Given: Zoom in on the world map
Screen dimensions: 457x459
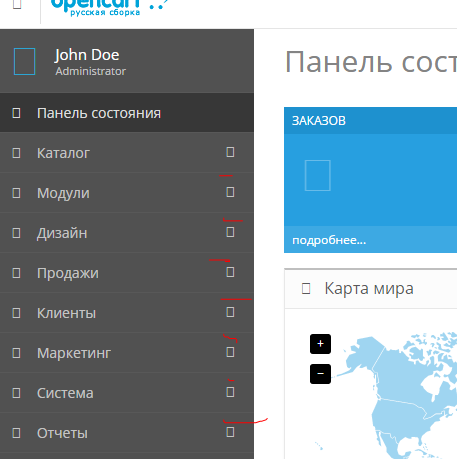Looking at the screenshot, I should [320, 344].
